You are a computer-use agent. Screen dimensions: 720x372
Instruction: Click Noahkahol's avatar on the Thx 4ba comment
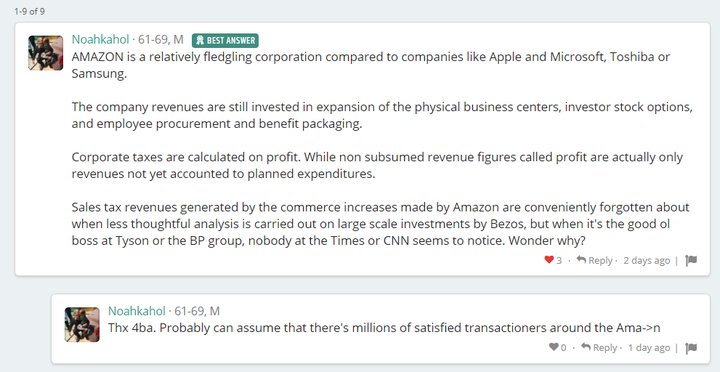[82, 324]
